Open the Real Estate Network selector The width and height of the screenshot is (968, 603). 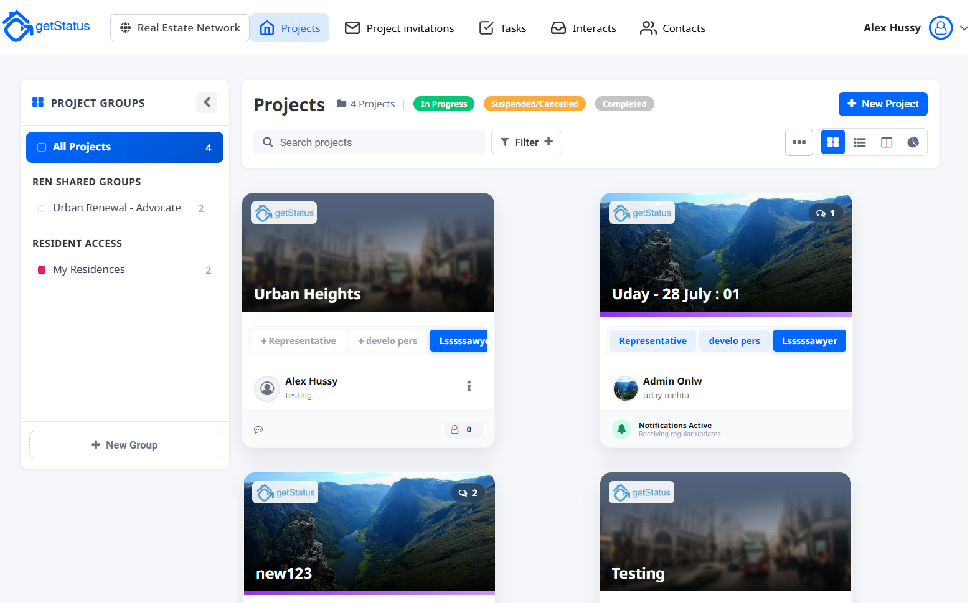click(180, 28)
